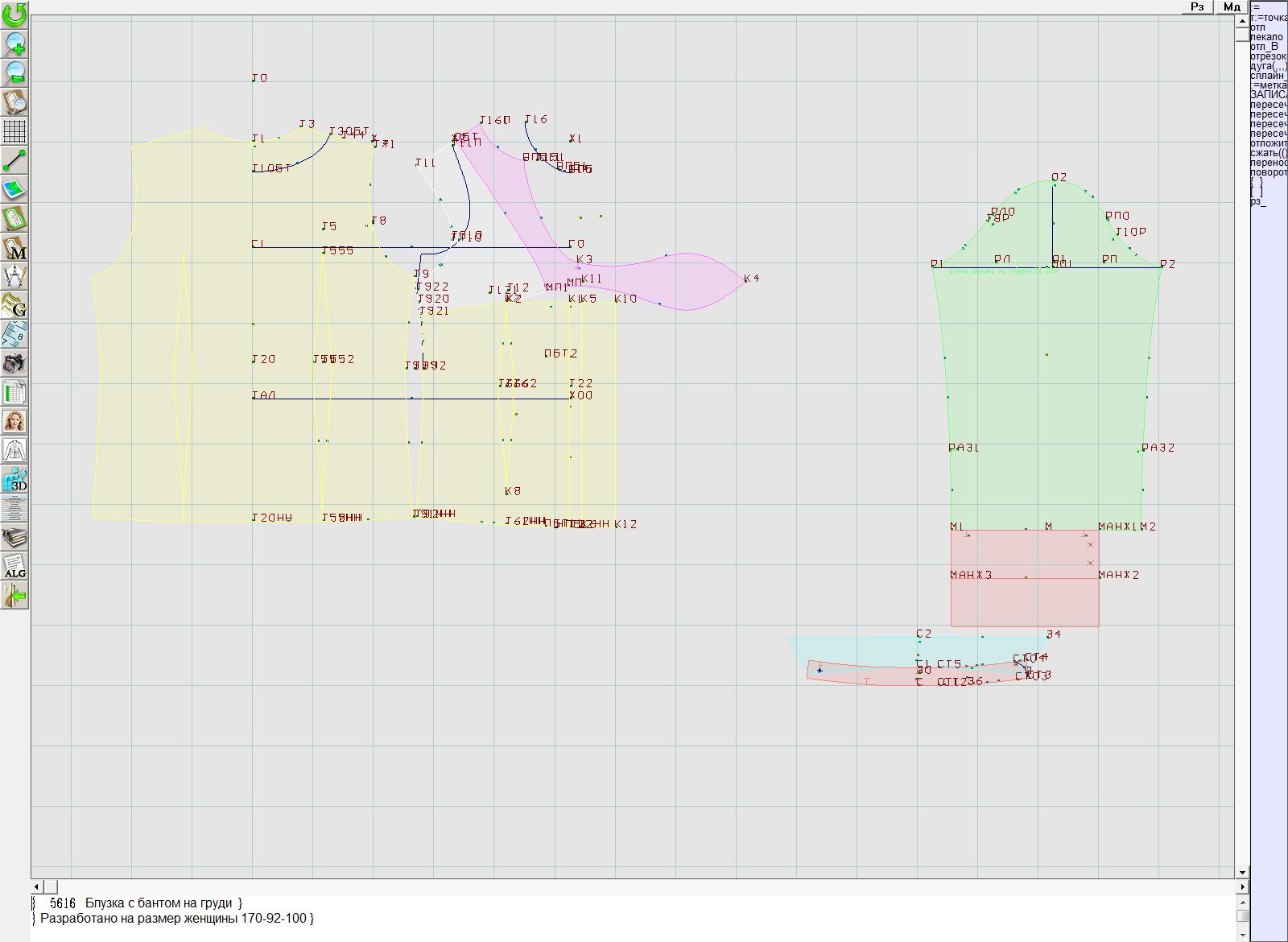Open the woman's face portrait icon

coord(14,421)
